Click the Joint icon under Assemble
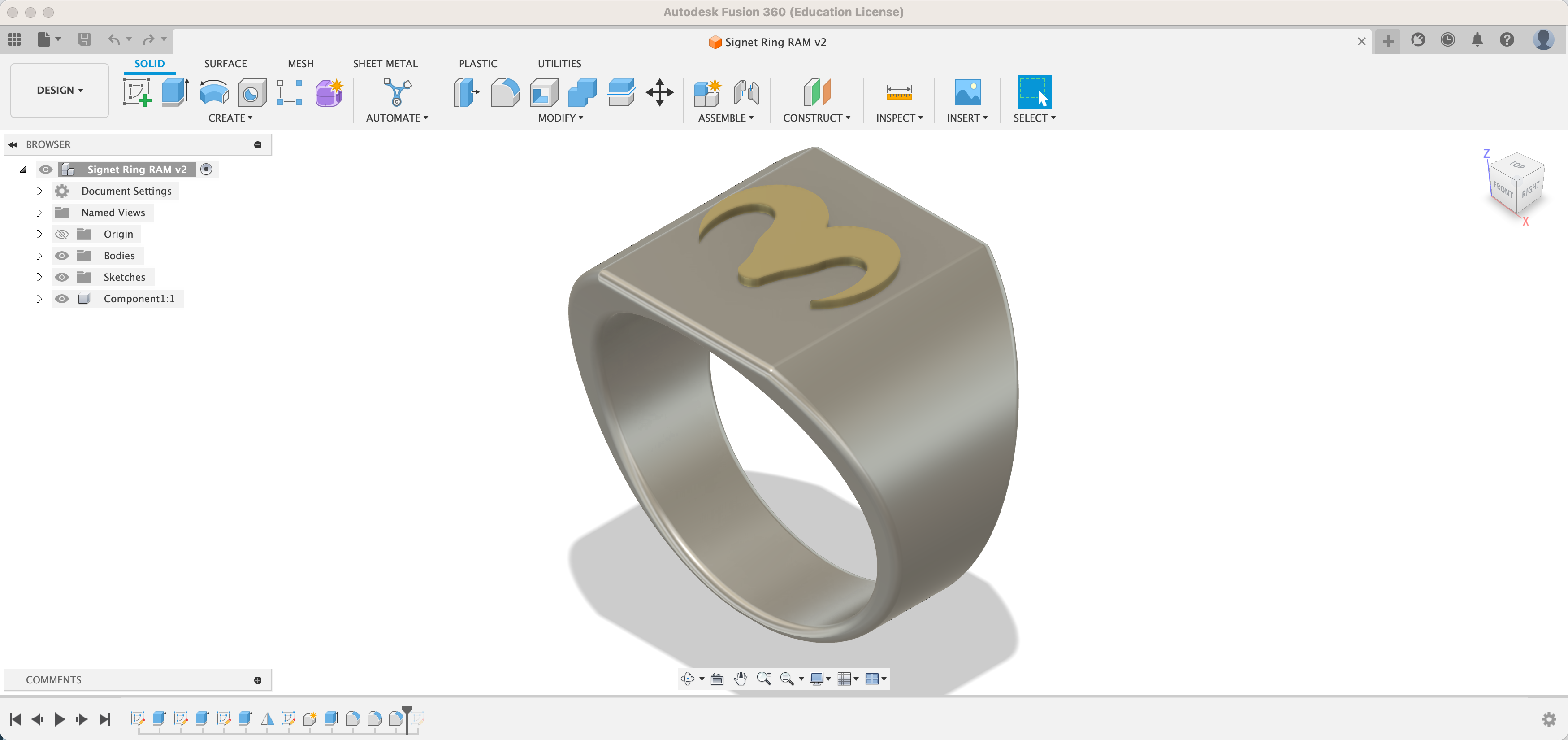Image resolution: width=1568 pixels, height=740 pixels. 746,92
